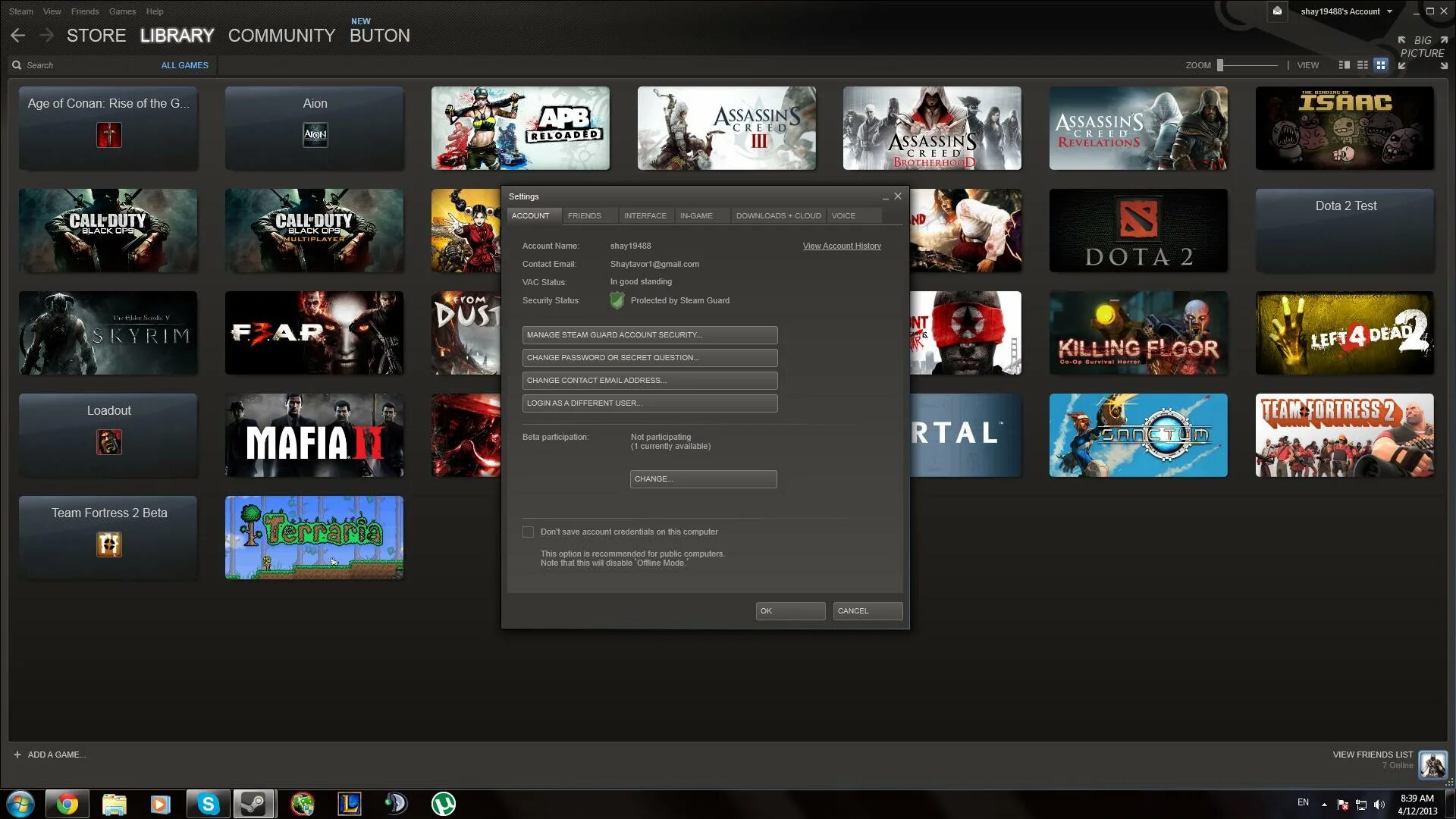Switch library to grid view icon
This screenshot has height=819, width=1456.
1381,65
